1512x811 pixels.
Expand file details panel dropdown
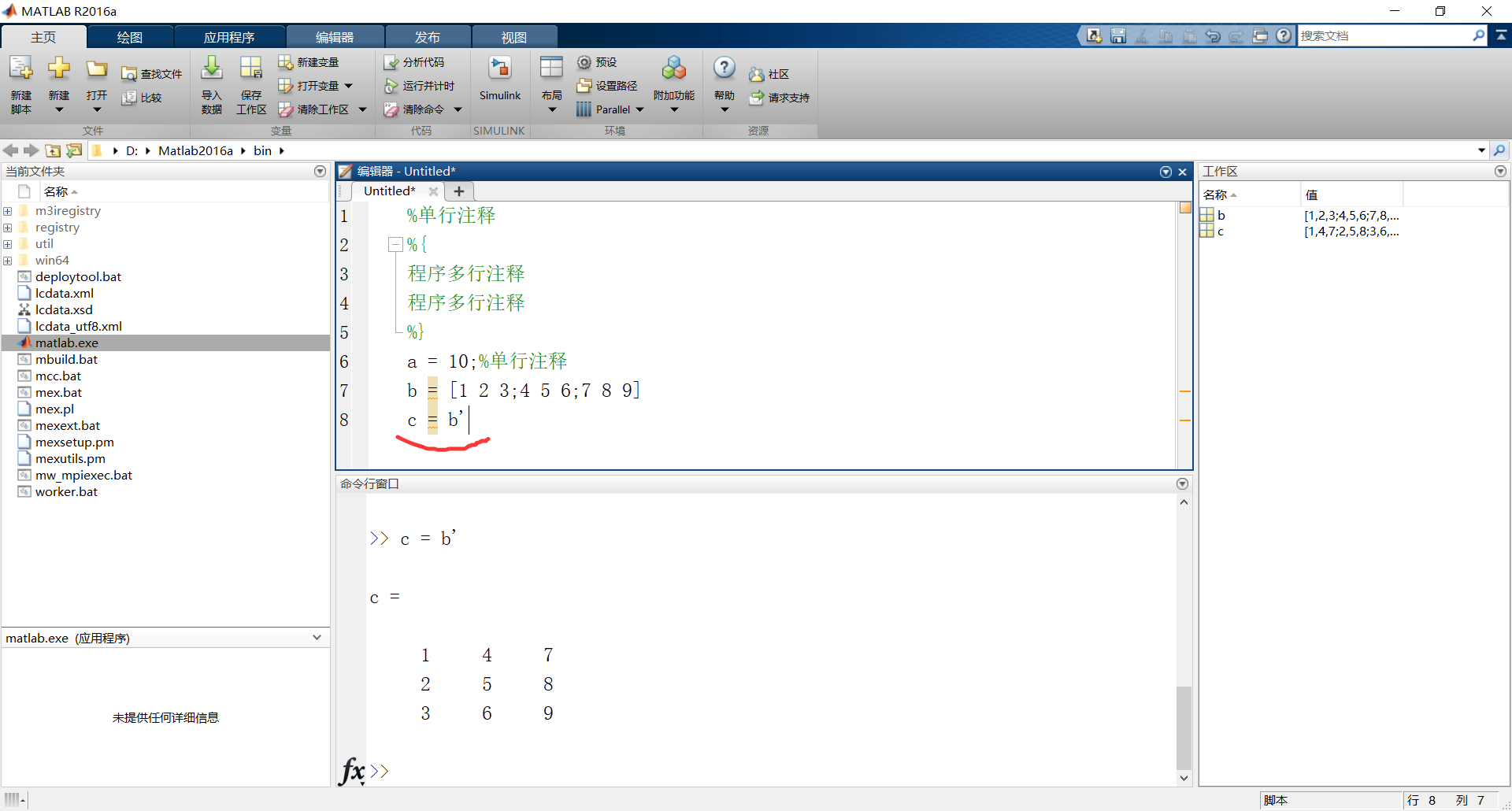[x=317, y=638]
